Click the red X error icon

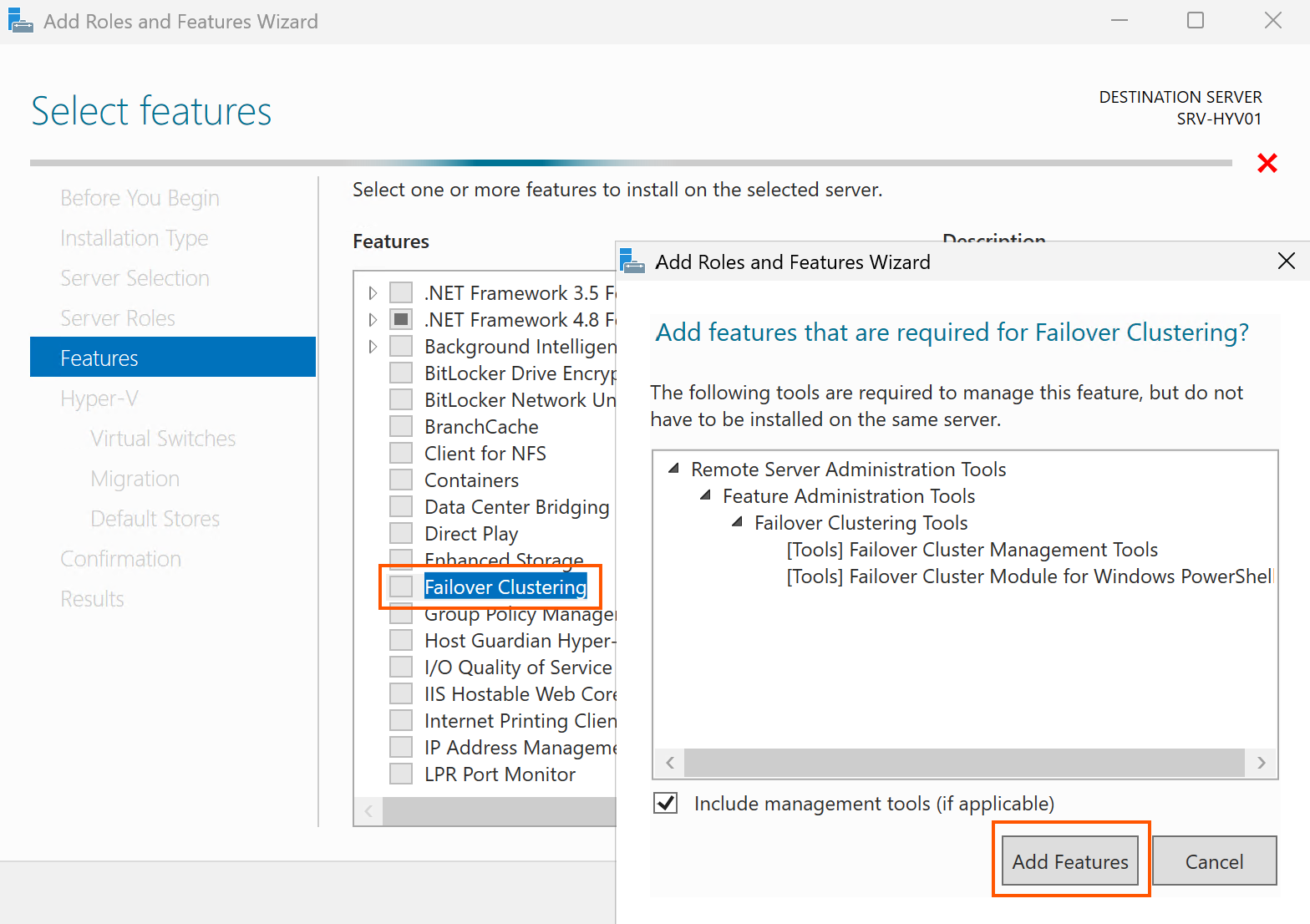pos(1267,163)
